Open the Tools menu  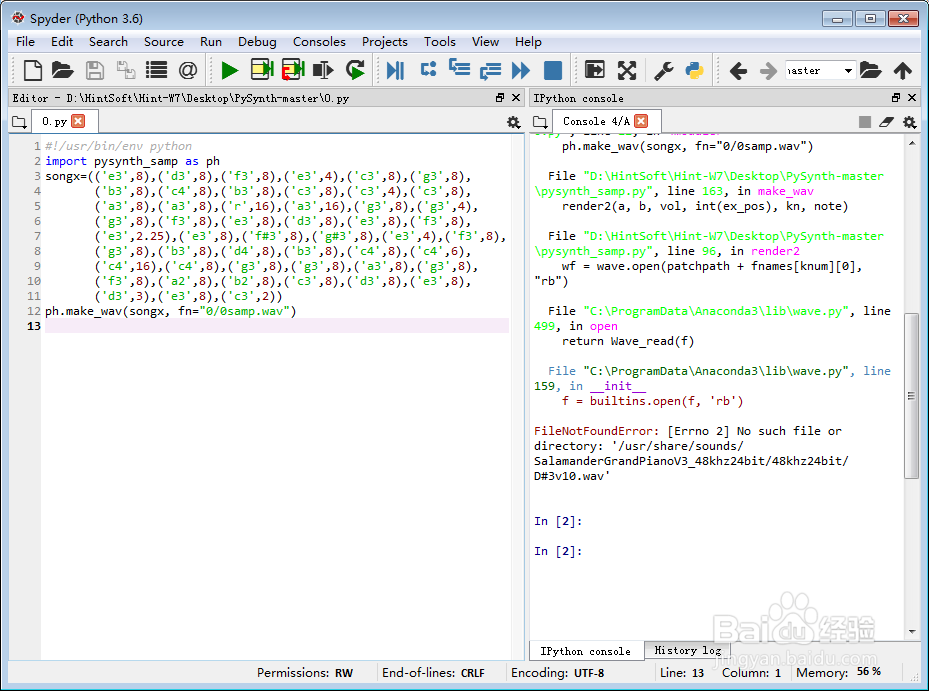point(440,41)
